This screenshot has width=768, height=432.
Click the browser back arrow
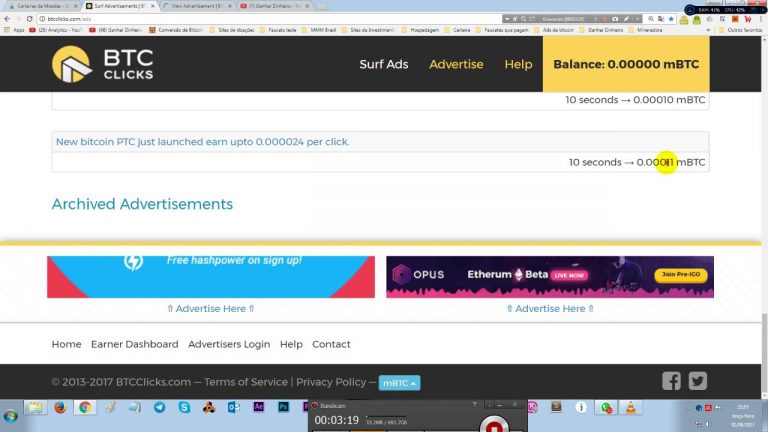tap(7, 19)
